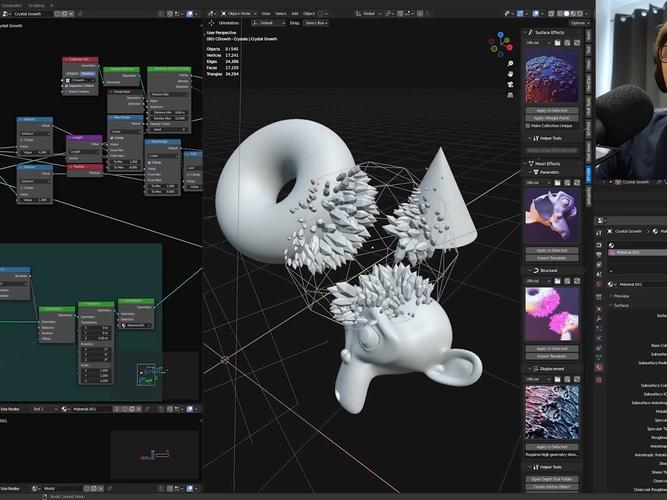Click the snapping magnet icon in viewport header
The image size is (667, 500).
[400, 14]
